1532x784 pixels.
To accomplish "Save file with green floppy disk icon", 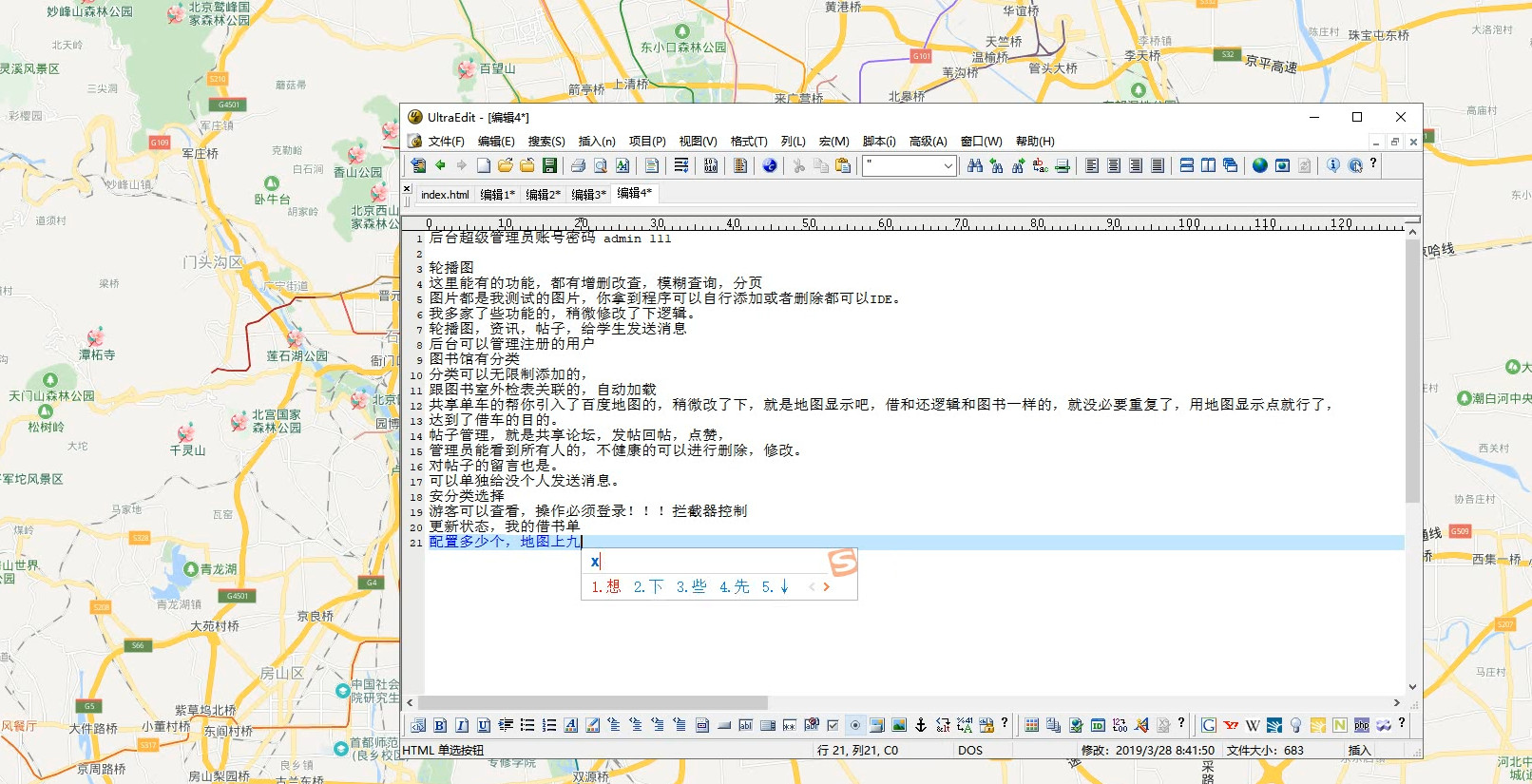I will [549, 165].
